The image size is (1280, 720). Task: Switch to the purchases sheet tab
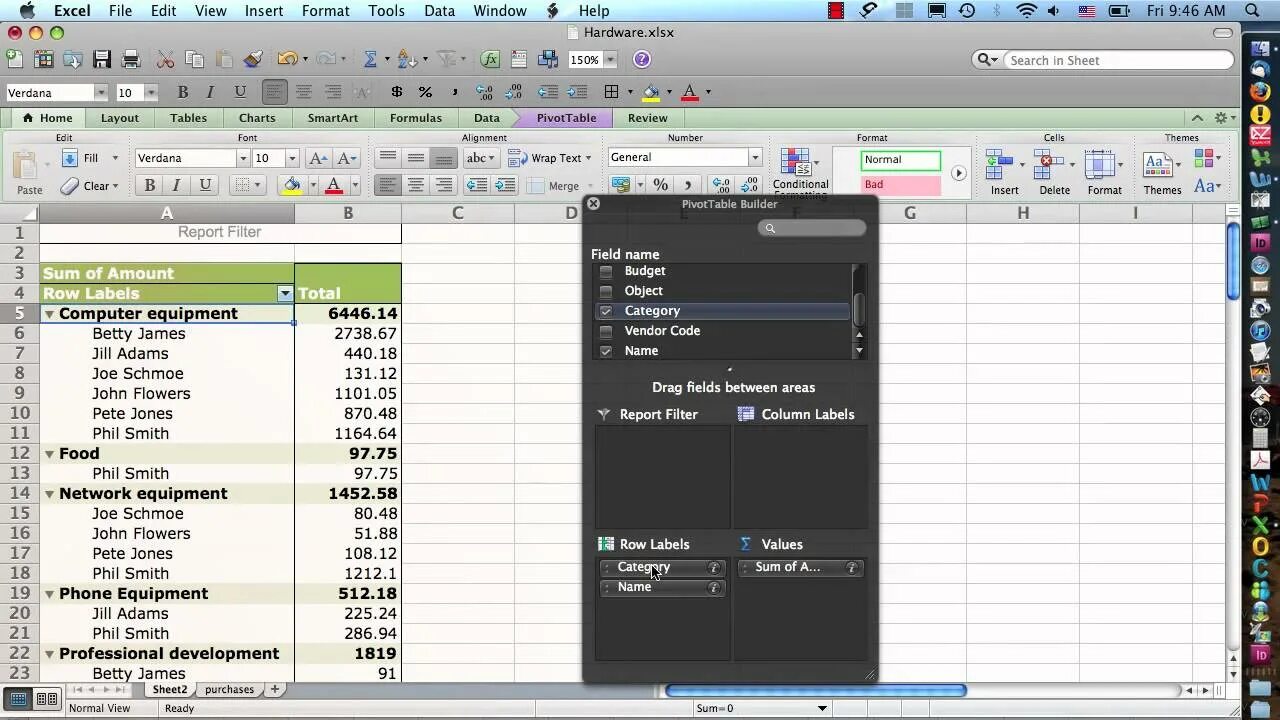tap(229, 689)
